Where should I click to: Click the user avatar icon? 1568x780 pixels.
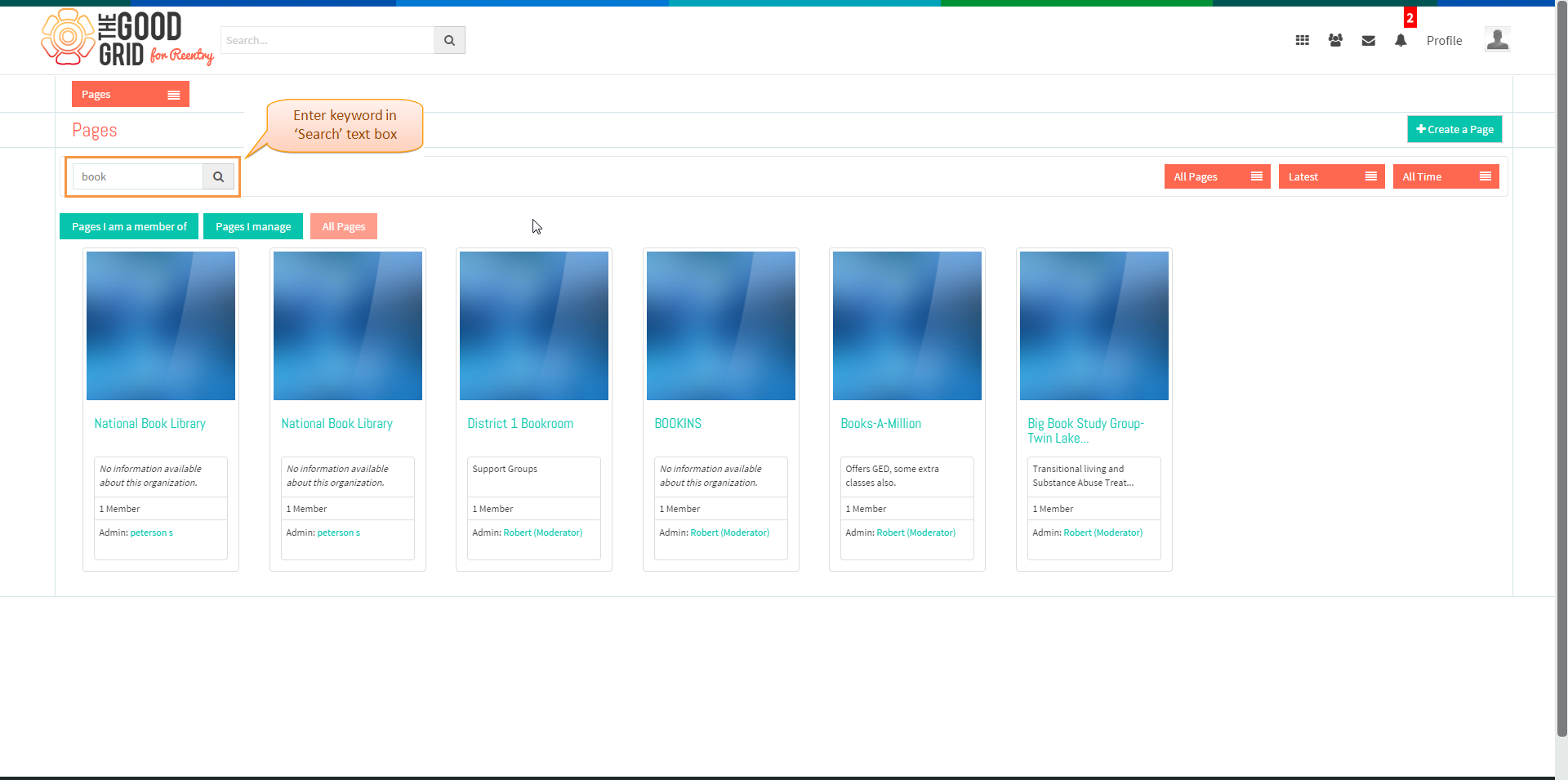click(1498, 39)
